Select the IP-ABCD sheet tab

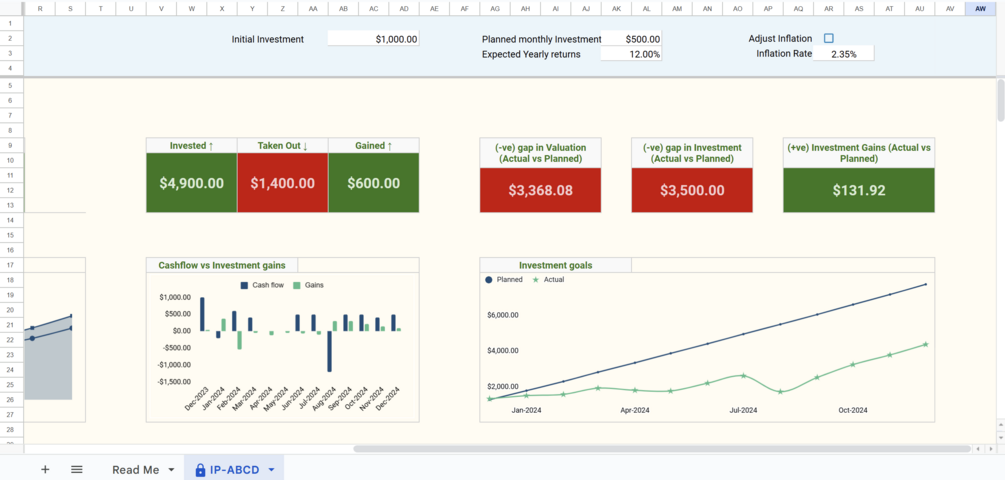click(x=235, y=470)
